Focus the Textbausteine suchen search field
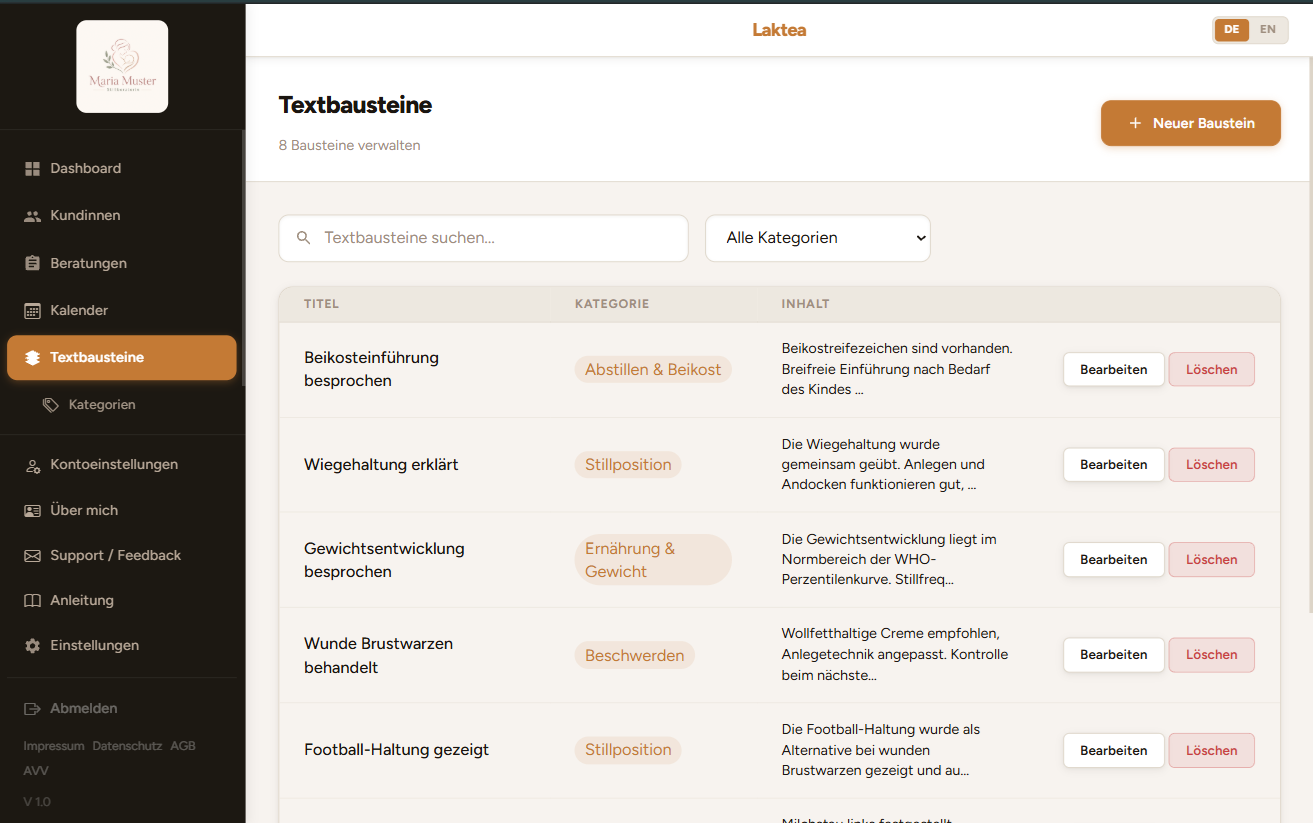The image size is (1314, 823). coord(484,238)
